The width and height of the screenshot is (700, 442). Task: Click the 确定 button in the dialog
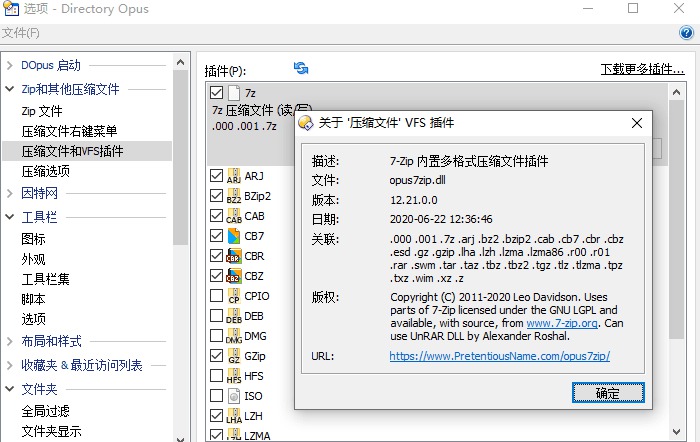608,393
